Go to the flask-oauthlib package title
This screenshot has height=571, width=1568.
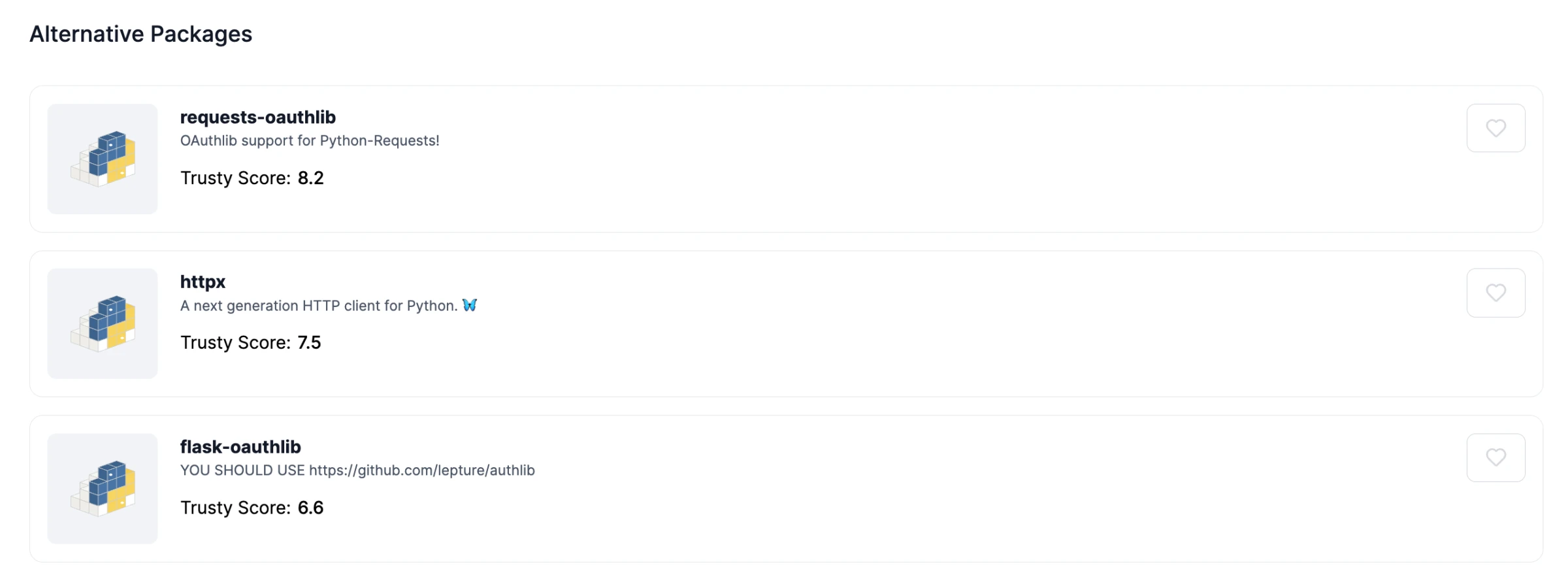pyautogui.click(x=240, y=447)
